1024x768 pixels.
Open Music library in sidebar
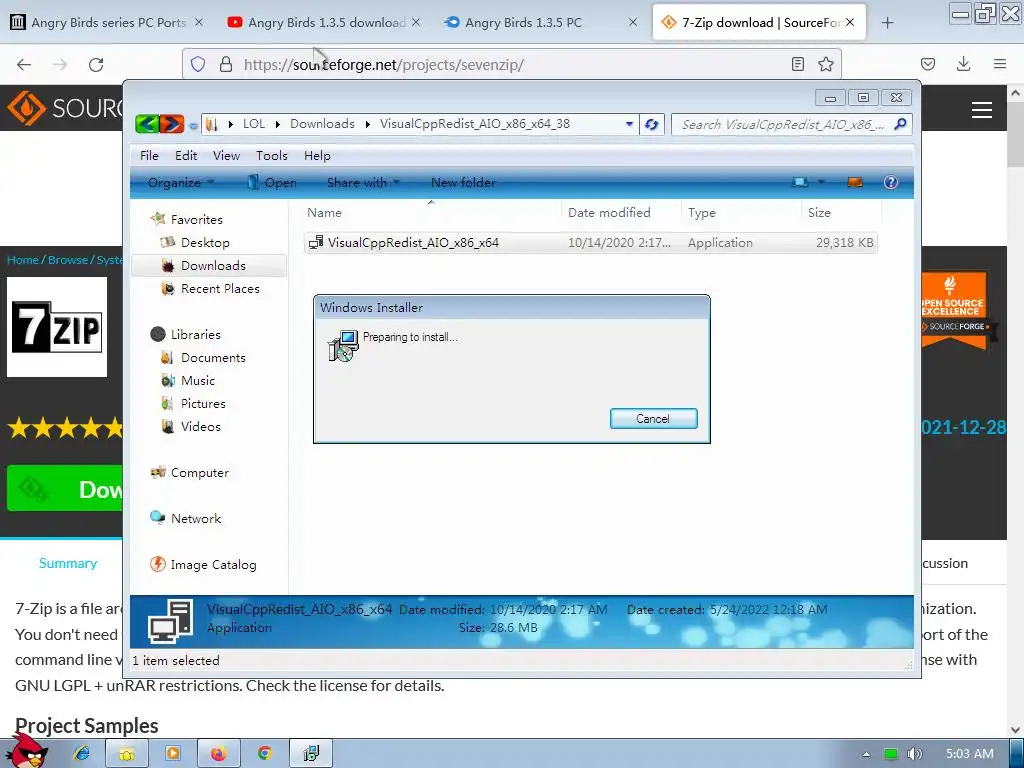pos(198,380)
